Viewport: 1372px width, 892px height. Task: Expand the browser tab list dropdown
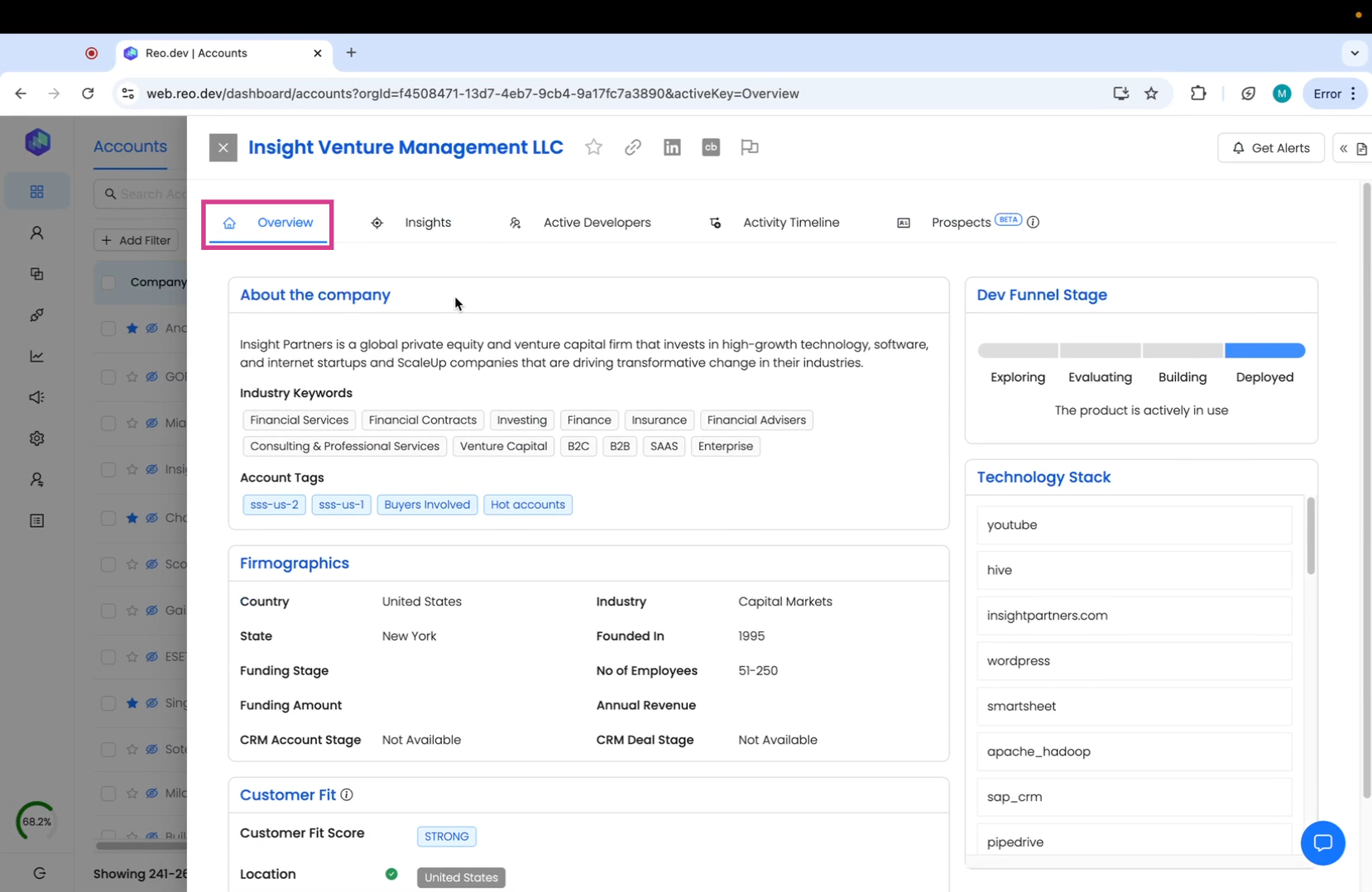point(1355,53)
